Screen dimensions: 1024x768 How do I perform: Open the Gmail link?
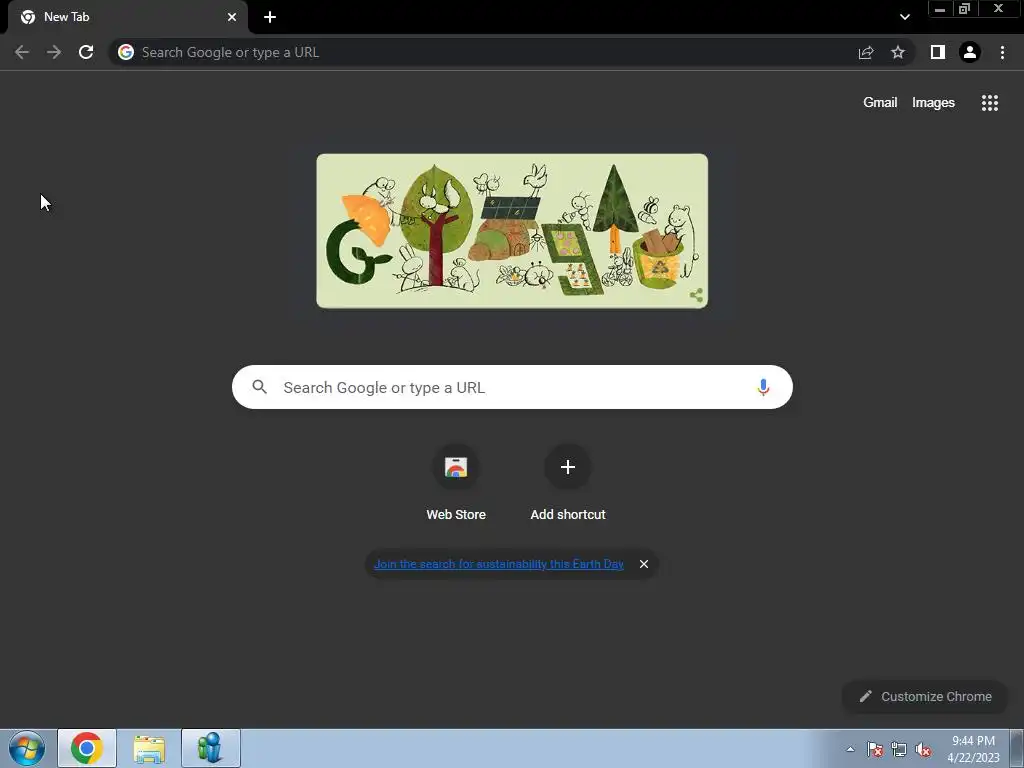tap(880, 103)
